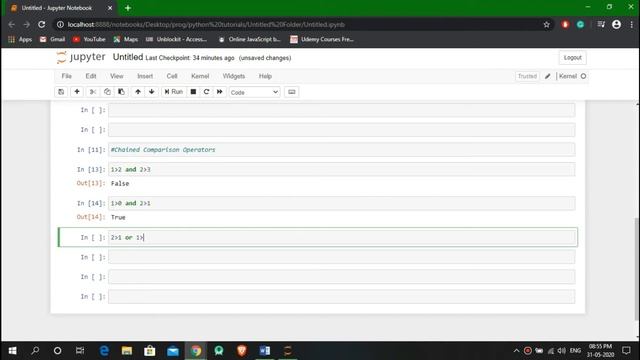Bookmark this page star icon
Viewport: 640px width, 360px height.
pyautogui.click(x=547, y=24)
